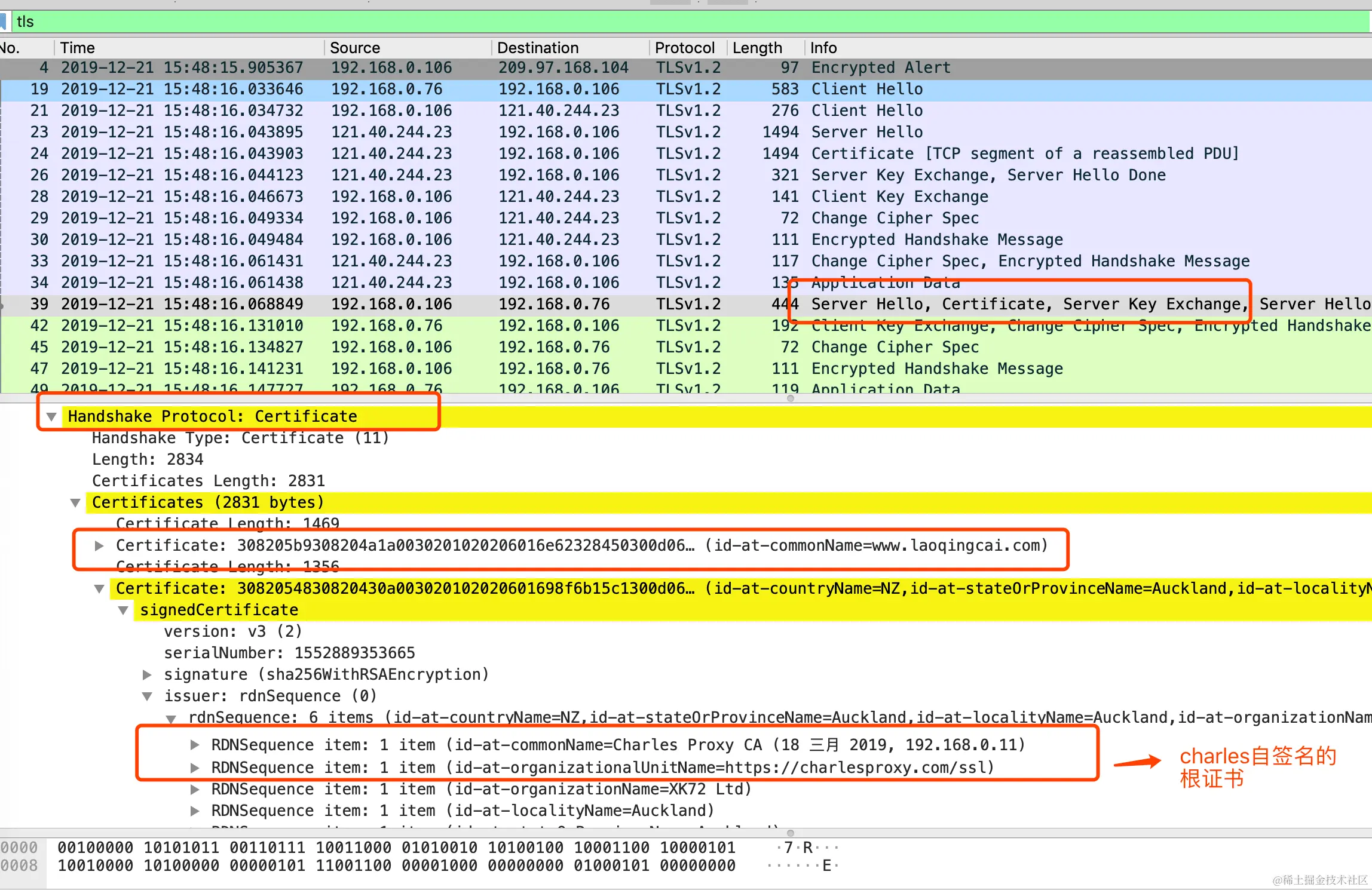Click the Source column header

coord(355,48)
